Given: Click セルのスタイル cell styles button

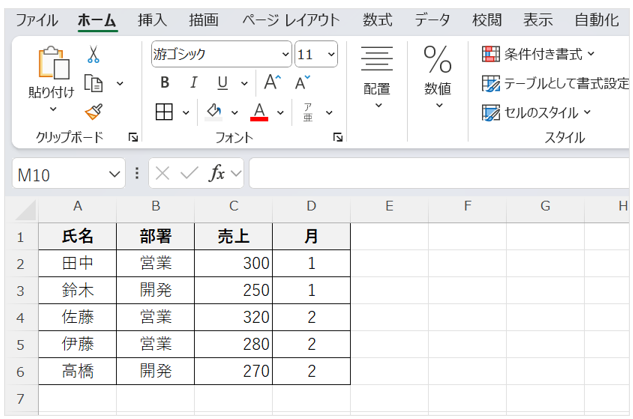Looking at the screenshot, I should pyautogui.click(x=537, y=112).
